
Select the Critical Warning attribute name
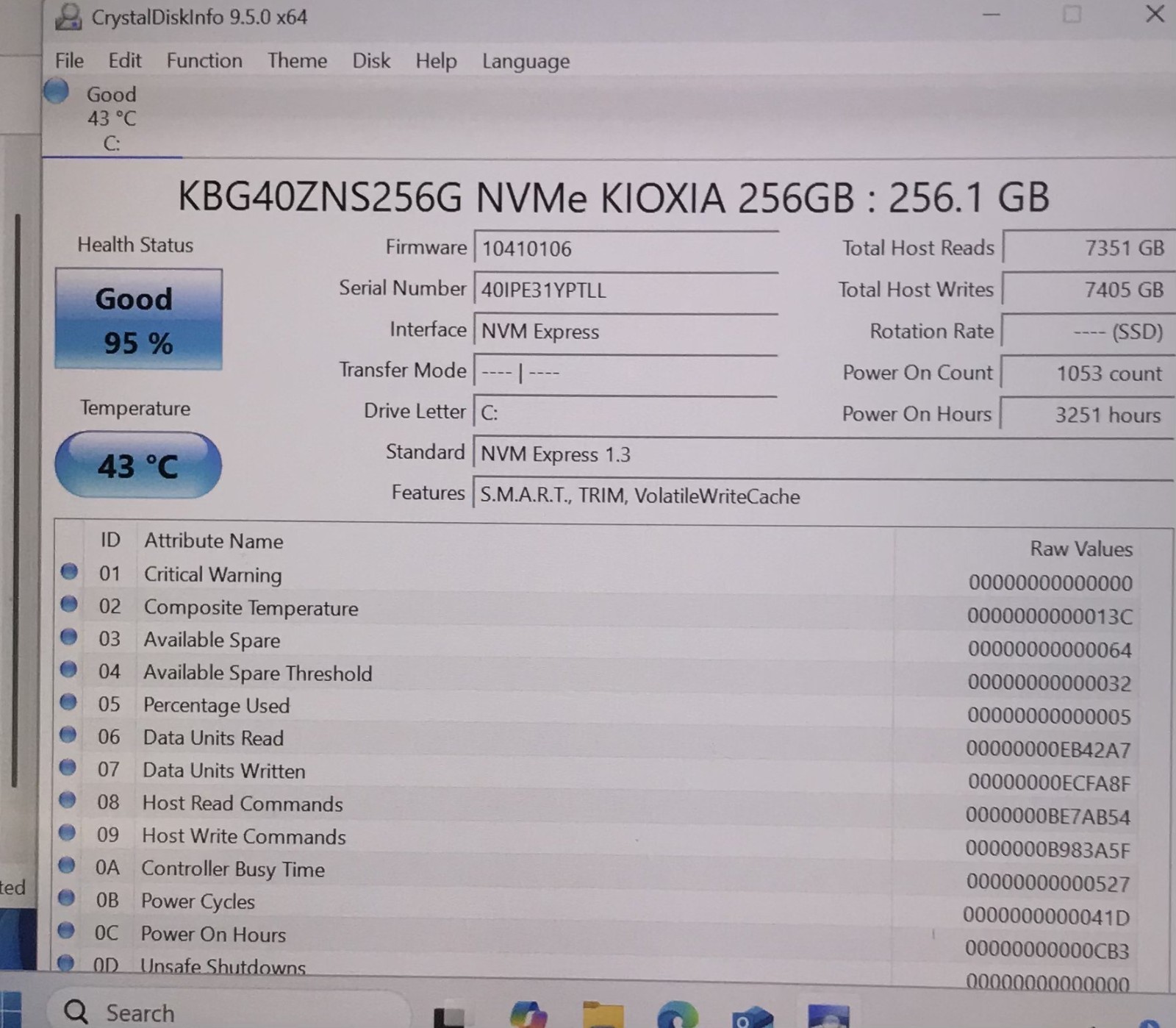pos(212,574)
